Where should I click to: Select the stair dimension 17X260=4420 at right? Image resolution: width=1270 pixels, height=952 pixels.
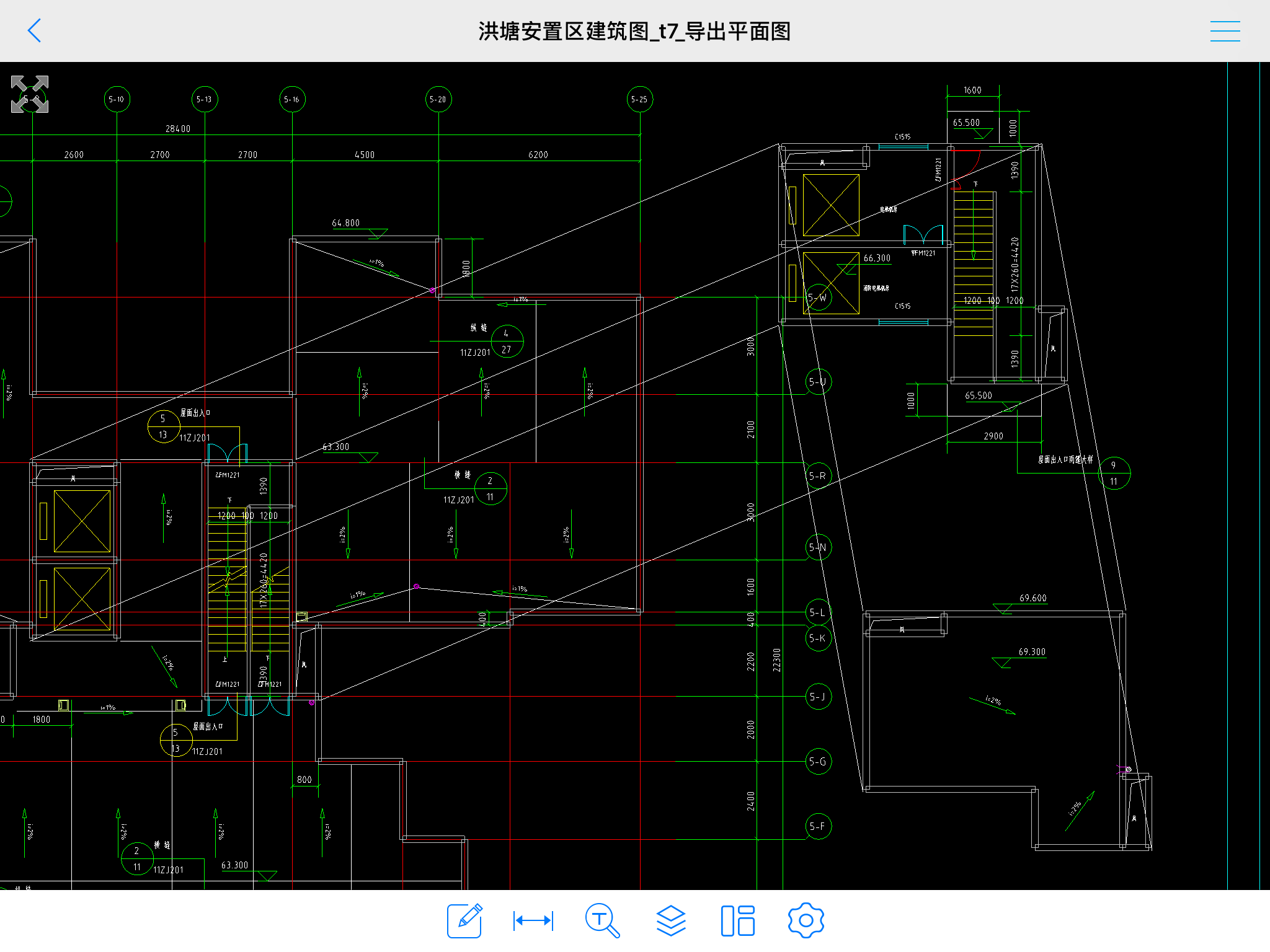pos(1015,264)
